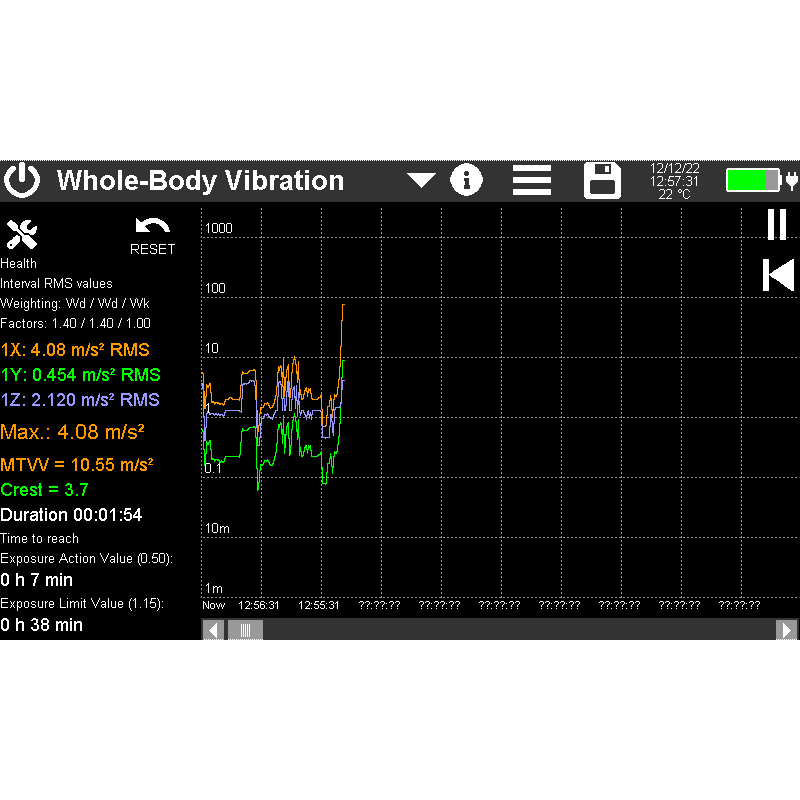Click the 12:56:31 time axis label

click(259, 606)
